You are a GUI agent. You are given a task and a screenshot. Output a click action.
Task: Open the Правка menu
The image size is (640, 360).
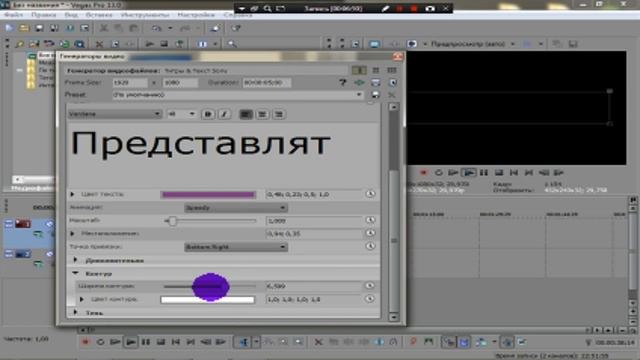[44, 15]
